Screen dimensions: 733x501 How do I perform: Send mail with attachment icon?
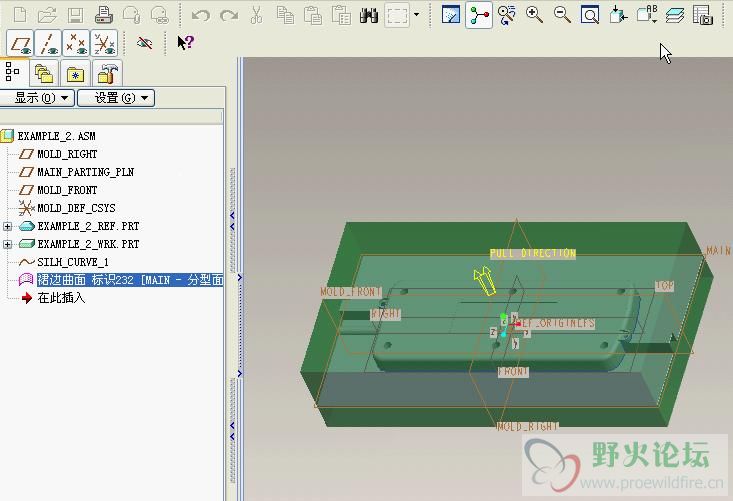tap(131, 15)
